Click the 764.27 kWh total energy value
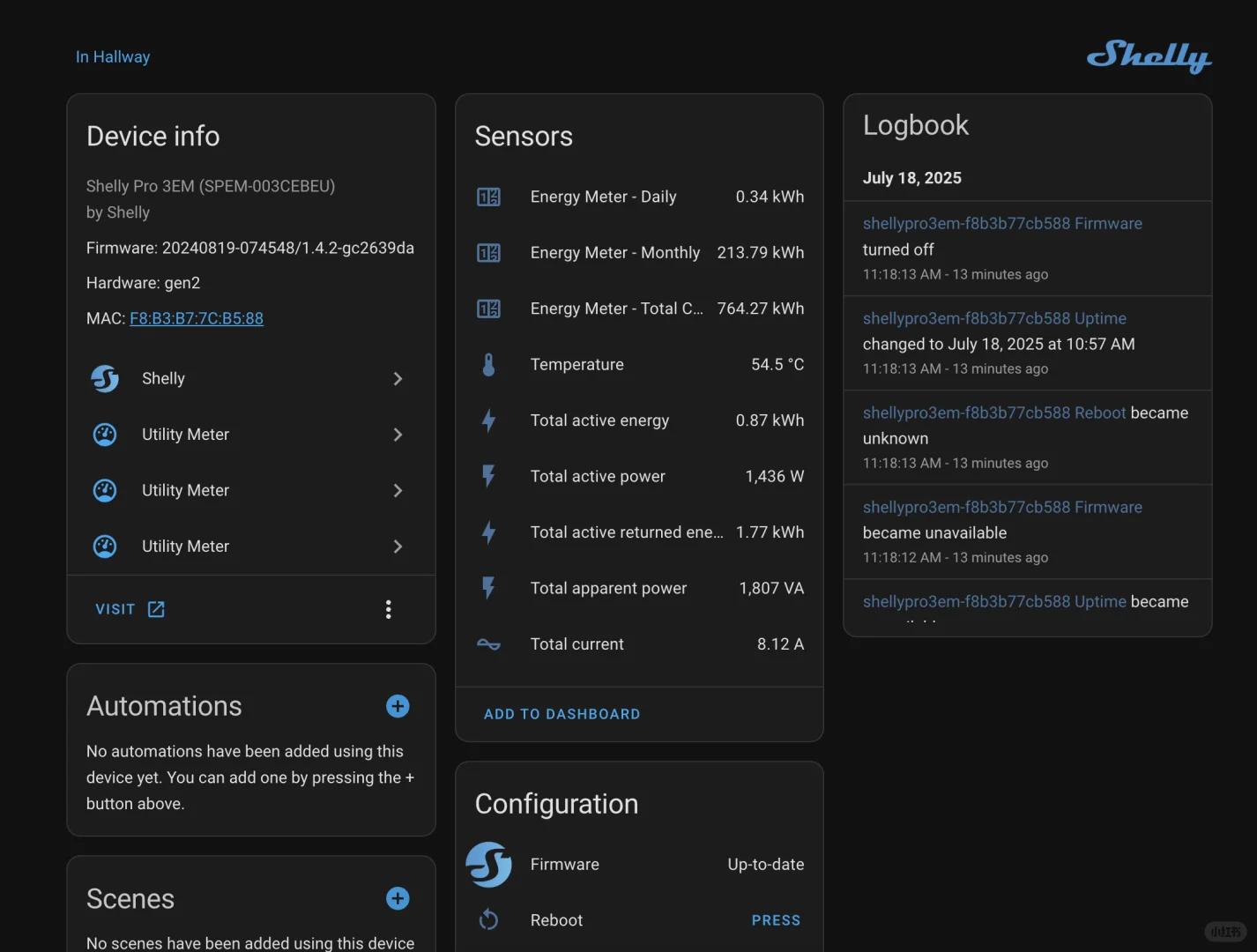 (761, 309)
